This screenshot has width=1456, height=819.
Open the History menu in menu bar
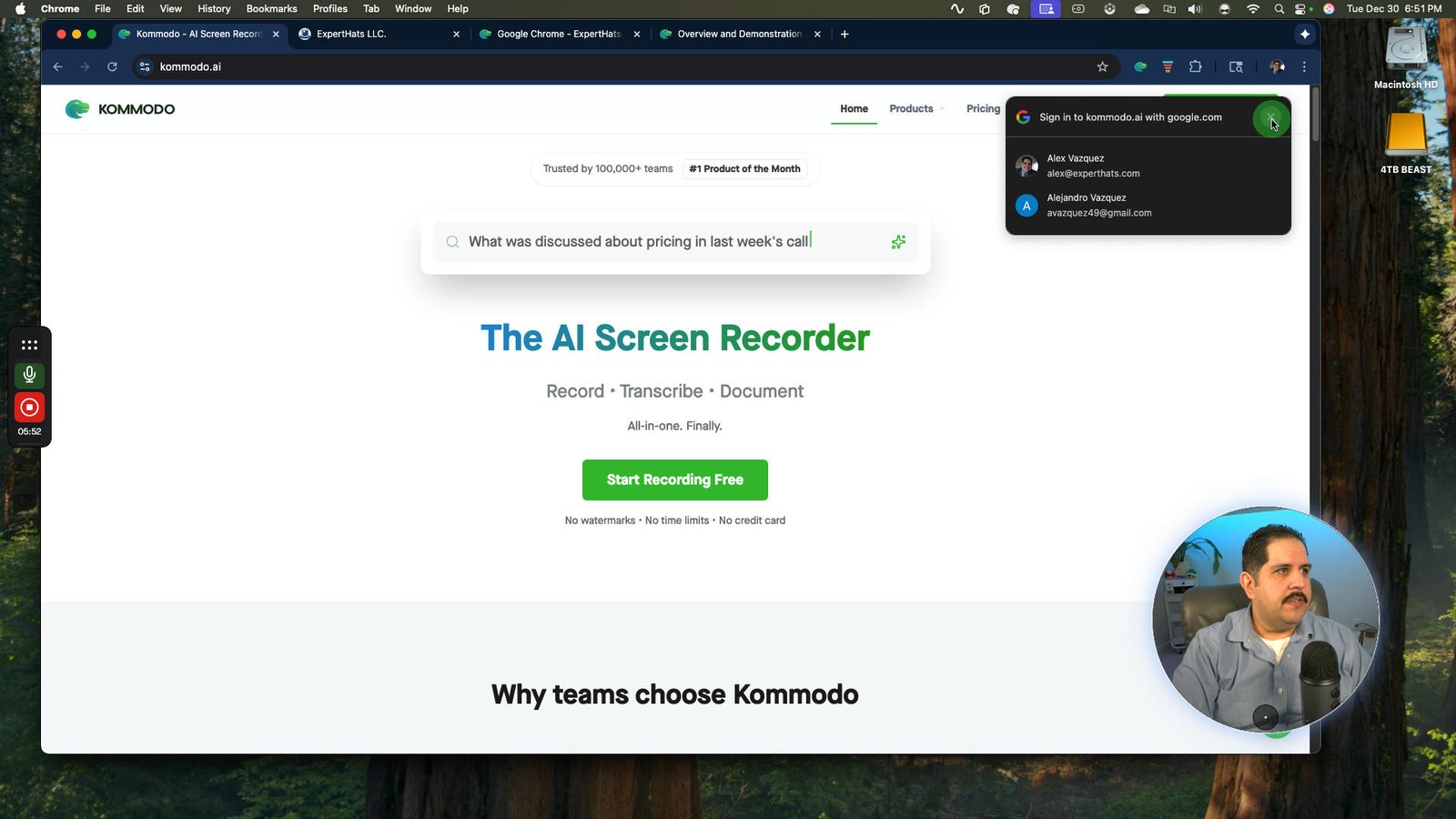214,8
